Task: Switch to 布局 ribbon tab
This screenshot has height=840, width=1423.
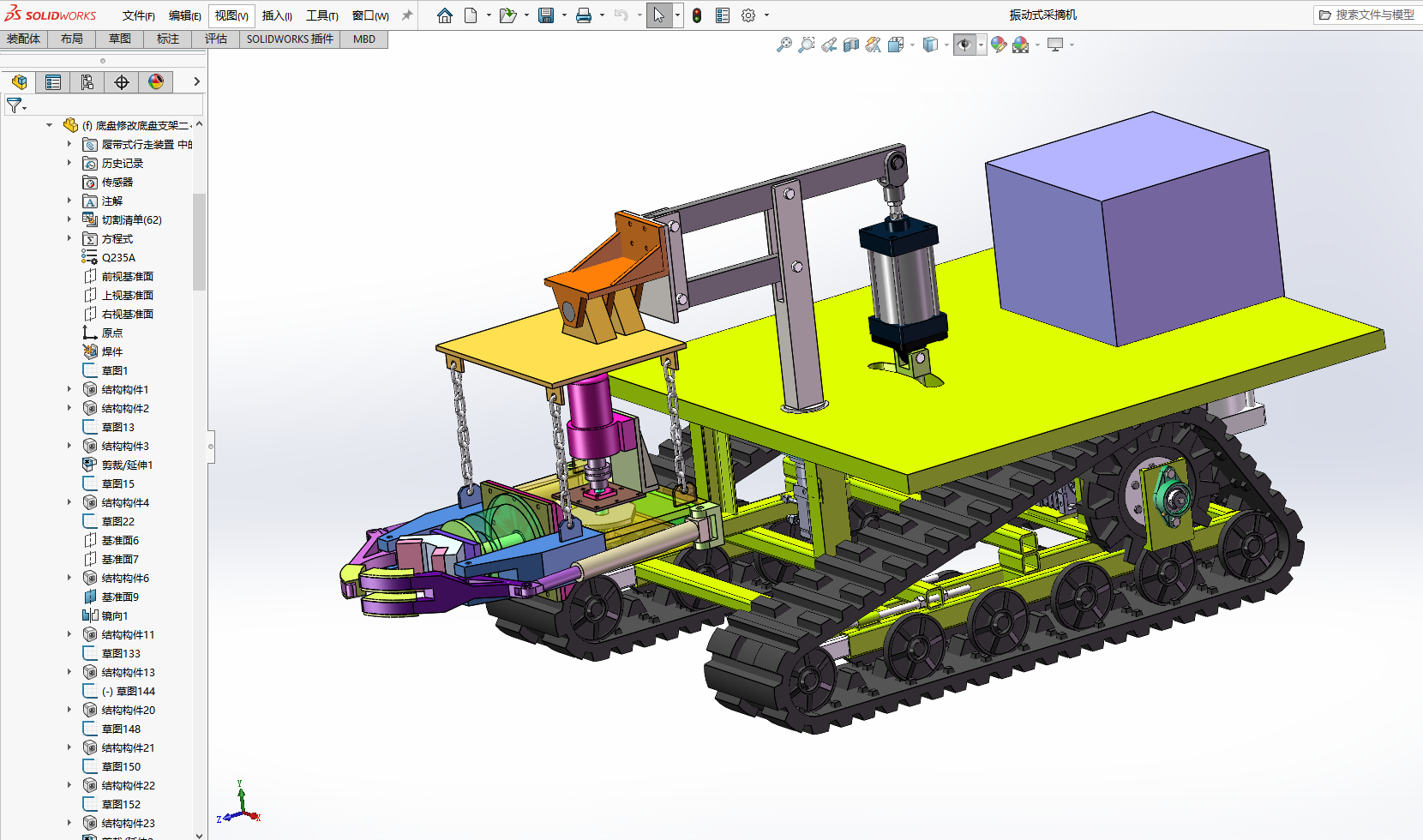Action: pyautogui.click(x=72, y=39)
